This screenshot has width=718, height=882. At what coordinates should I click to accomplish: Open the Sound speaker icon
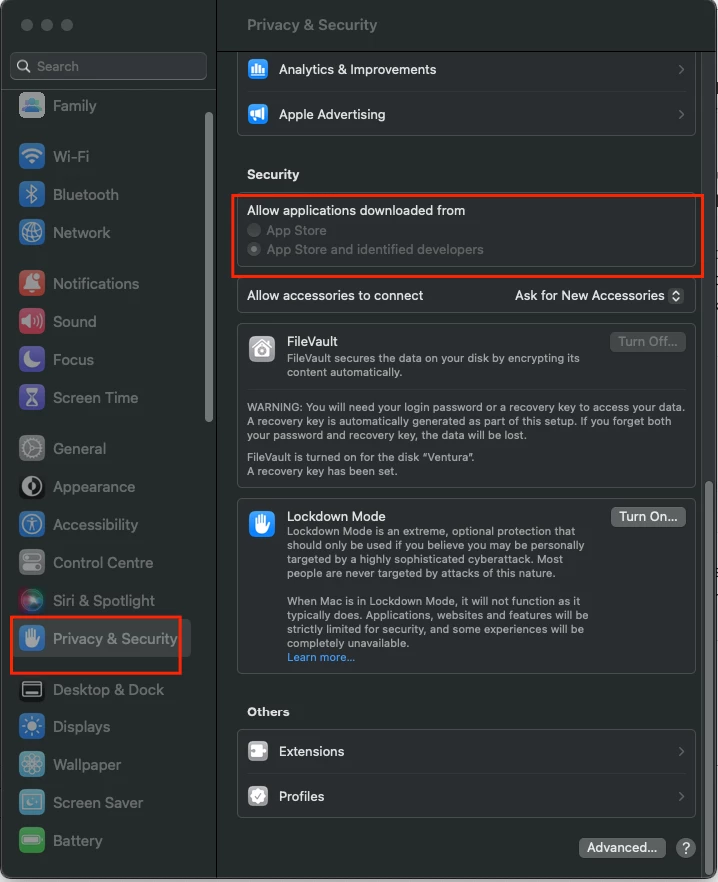click(x=32, y=321)
